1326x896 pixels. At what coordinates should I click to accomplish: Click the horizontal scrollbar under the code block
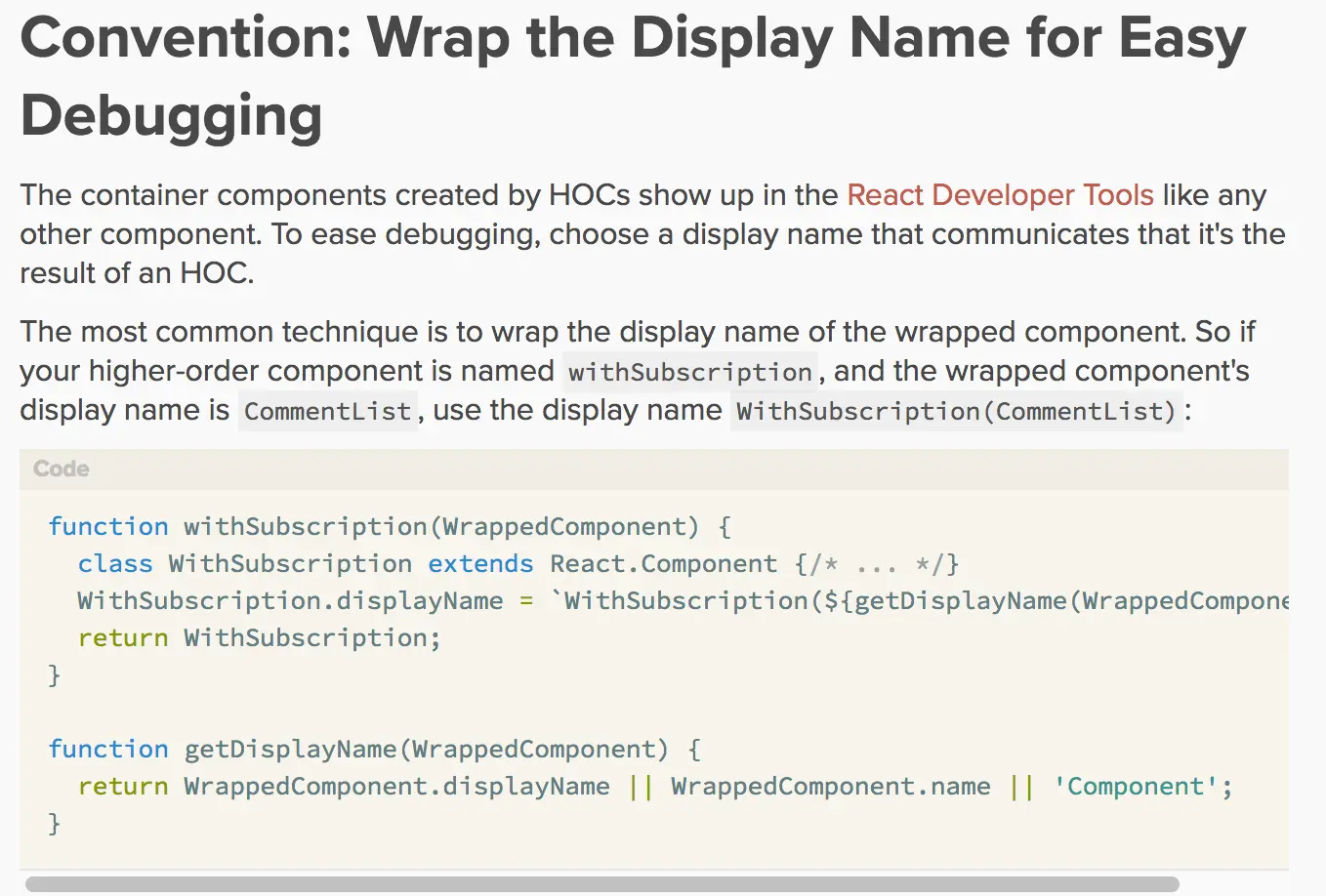coord(602,884)
